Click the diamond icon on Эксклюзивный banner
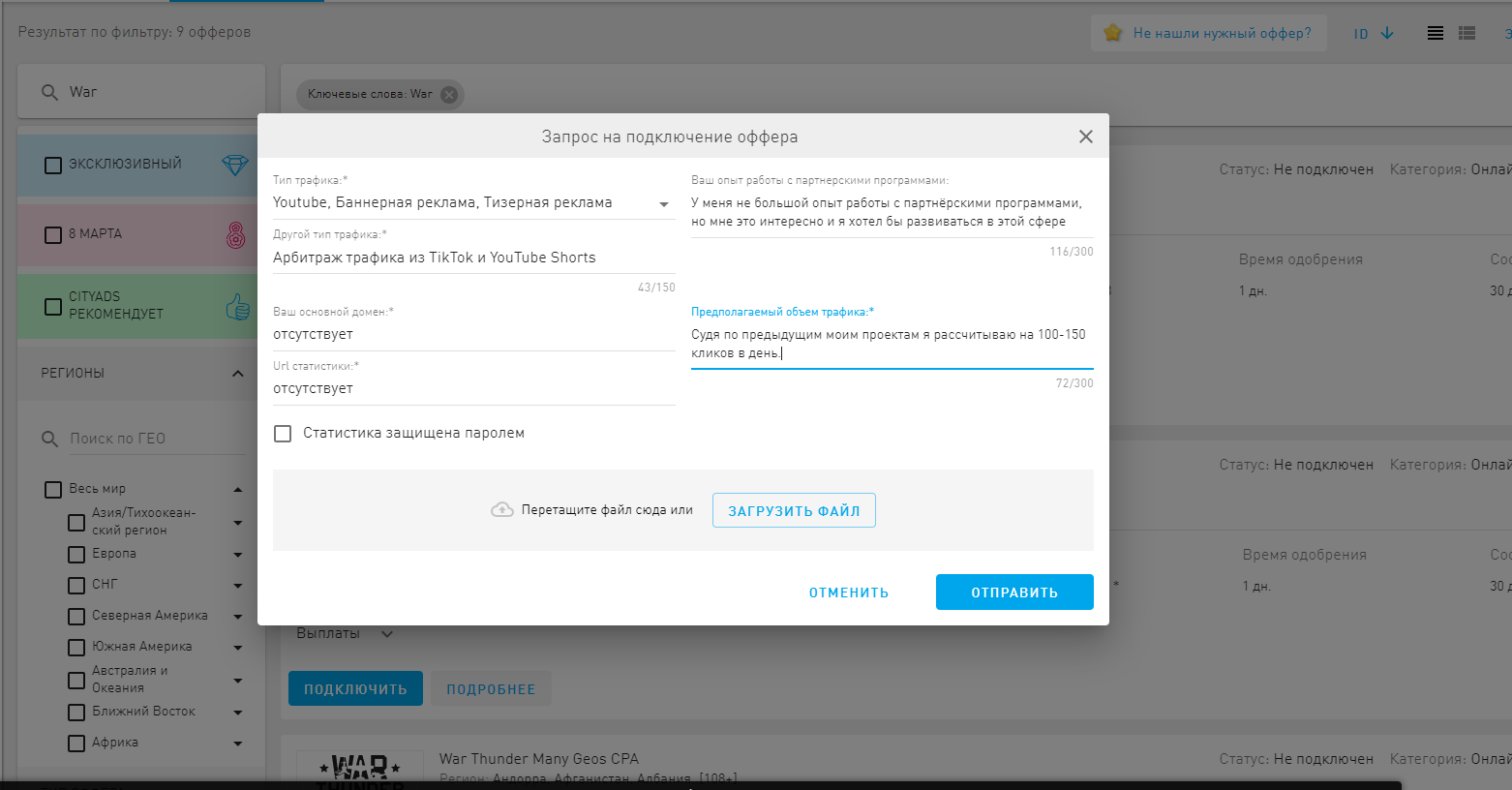This screenshot has width=1512, height=790. click(x=235, y=165)
